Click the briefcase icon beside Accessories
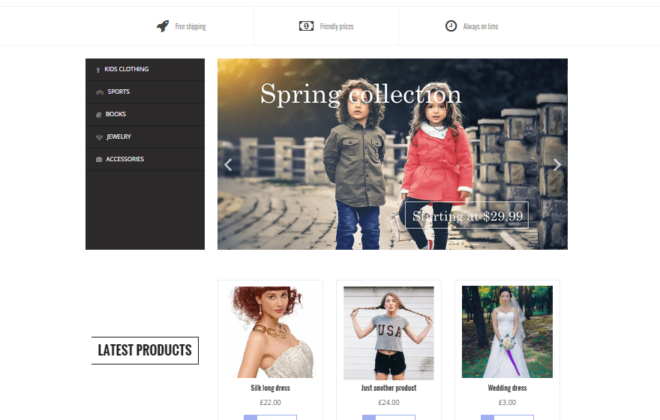The width and height of the screenshot is (660, 420). (99, 159)
